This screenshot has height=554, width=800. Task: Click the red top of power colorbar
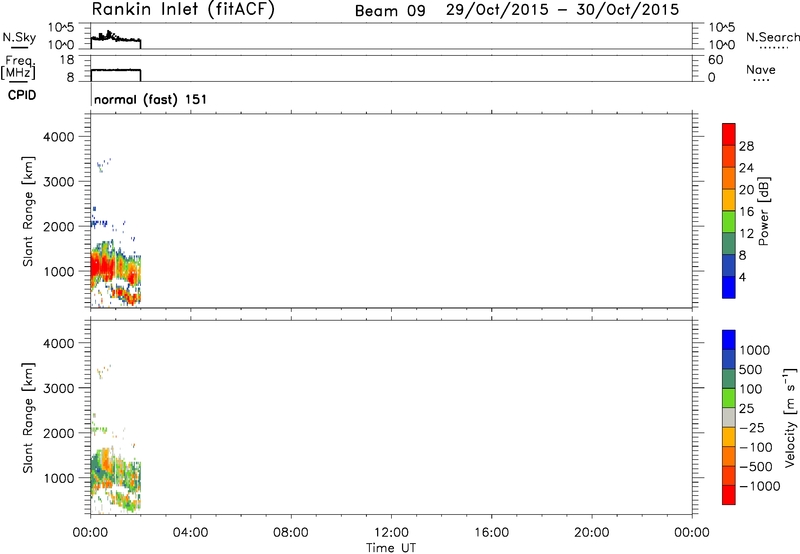pos(729,133)
